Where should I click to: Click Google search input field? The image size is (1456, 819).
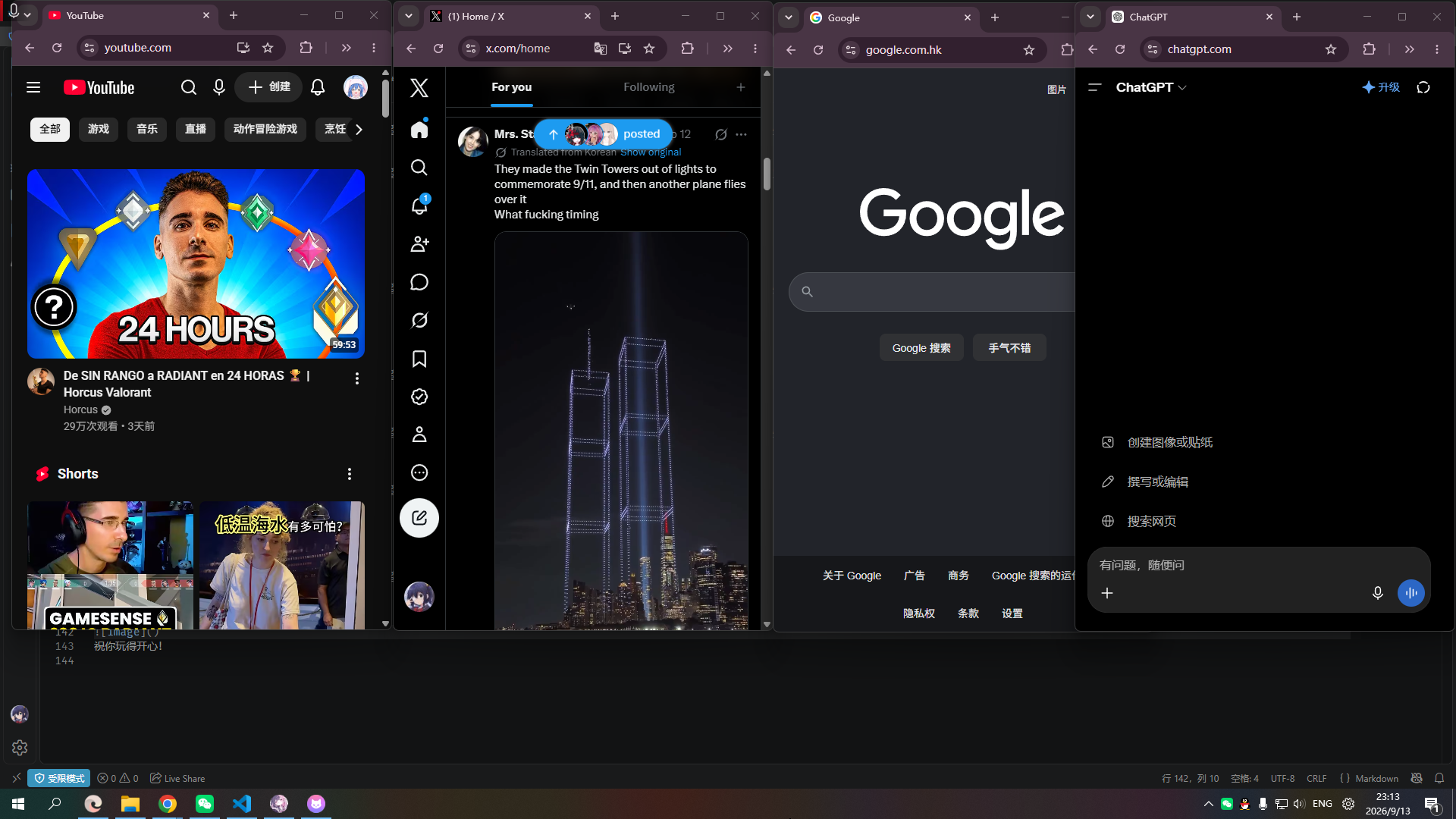933,292
